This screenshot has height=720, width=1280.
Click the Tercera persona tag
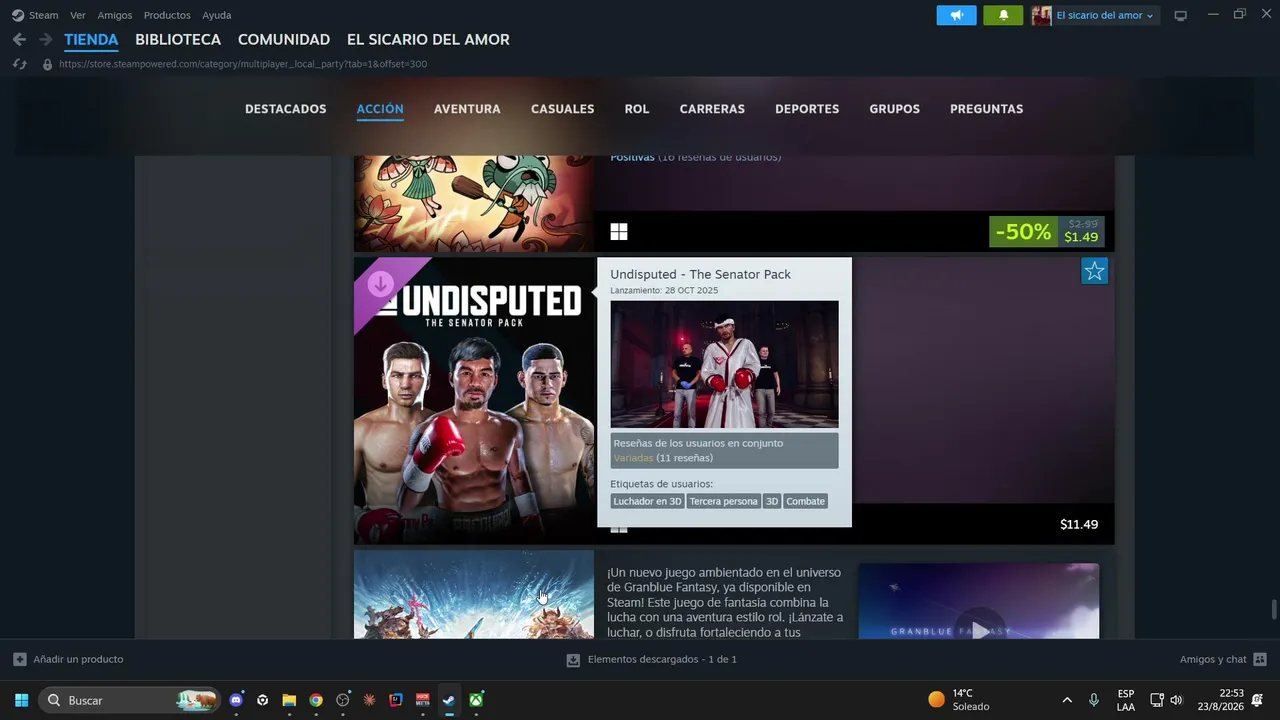(x=723, y=501)
